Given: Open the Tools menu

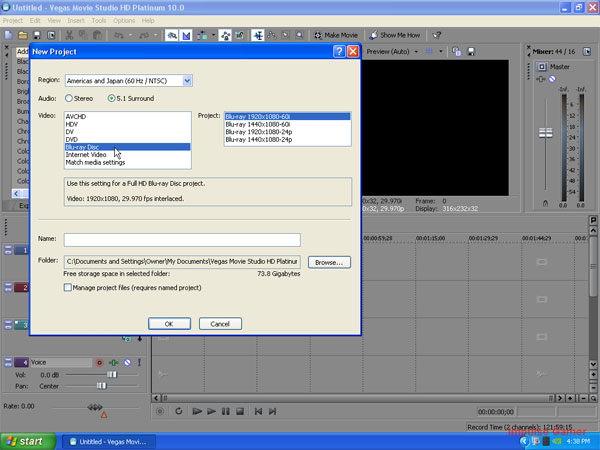Looking at the screenshot, I should click(99, 21).
